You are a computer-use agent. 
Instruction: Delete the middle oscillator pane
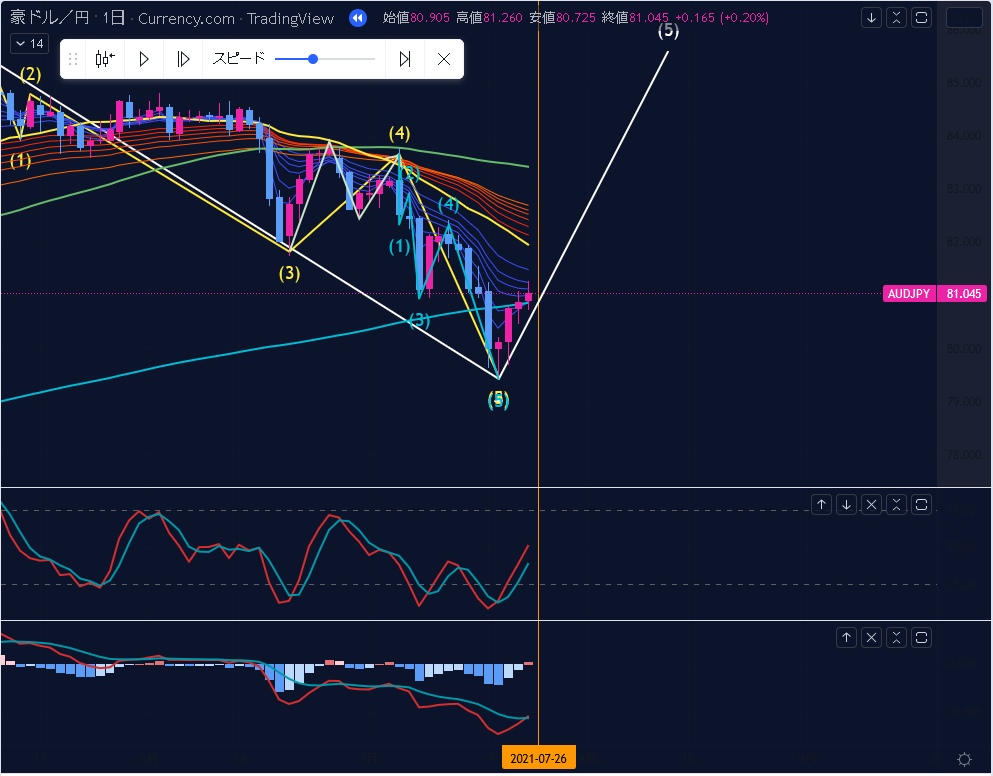pos(872,505)
